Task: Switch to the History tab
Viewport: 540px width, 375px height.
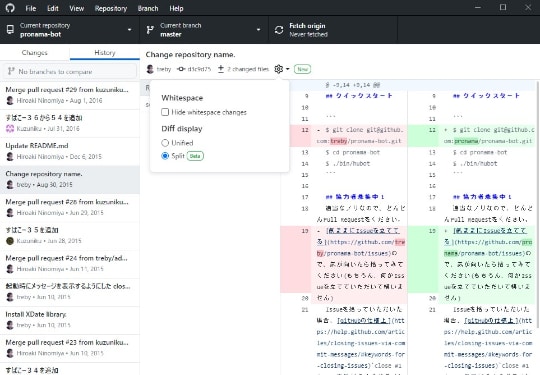Action: pyautogui.click(x=105, y=53)
